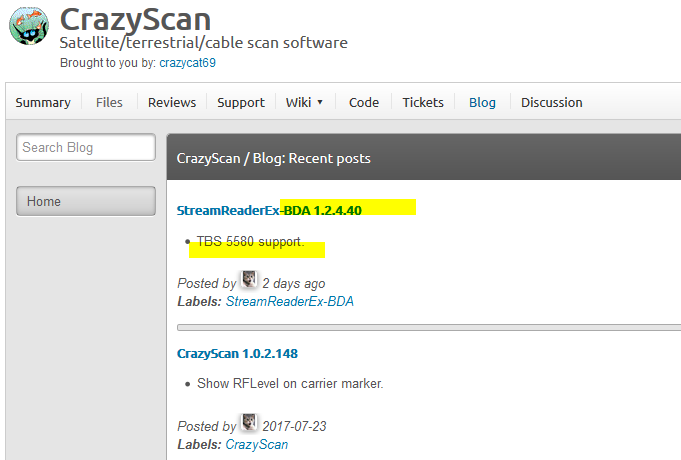Expand the Wiki dropdown arrow
681x460 pixels.
pos(320,102)
